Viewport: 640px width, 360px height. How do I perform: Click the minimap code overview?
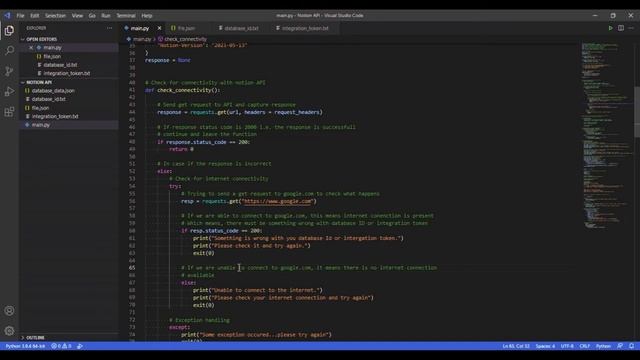(x=607, y=135)
